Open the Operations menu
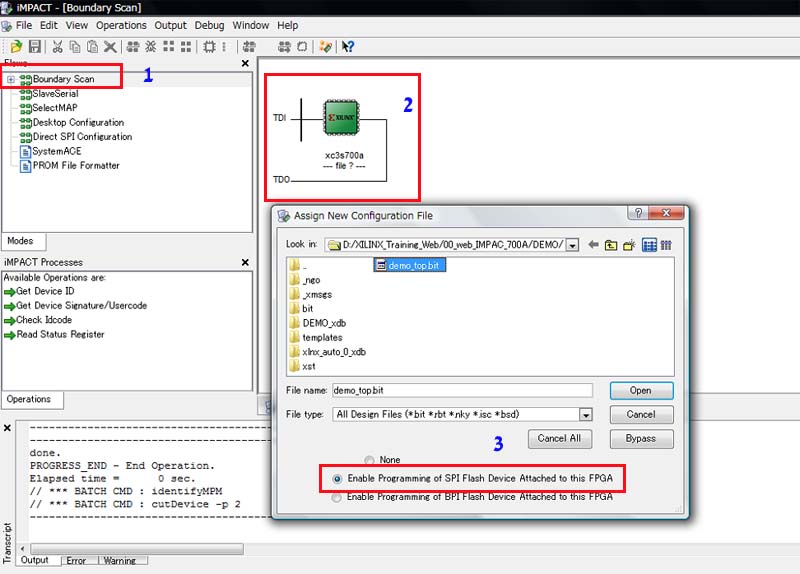Viewport: 800px width, 574px height. 121,26
